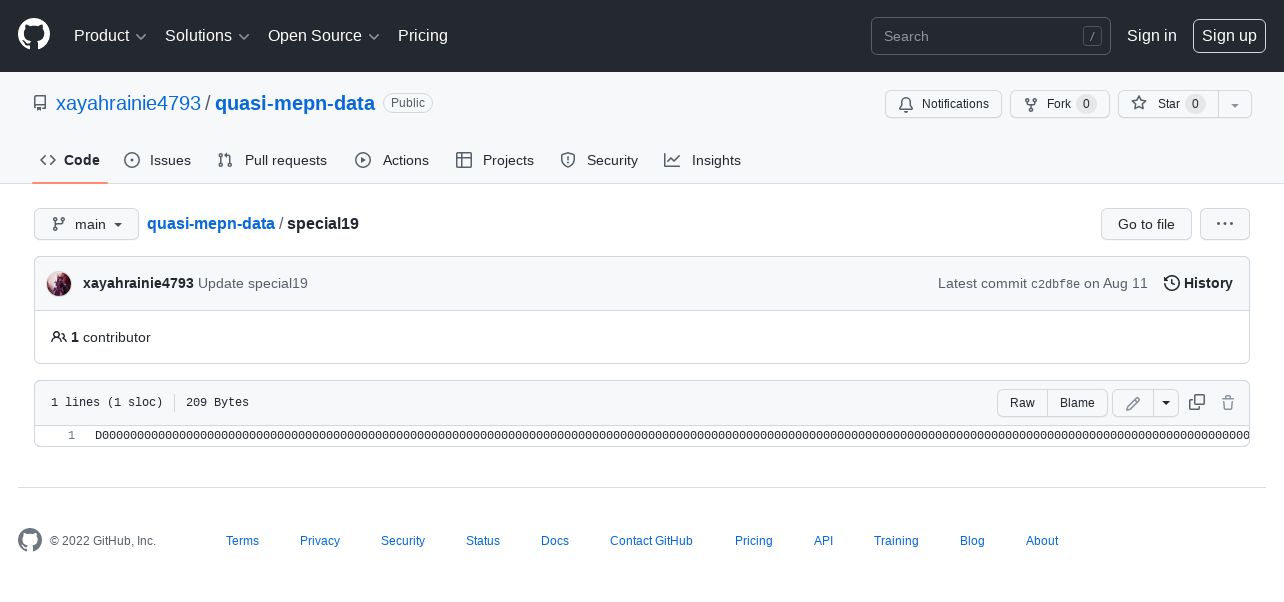The image size is (1284, 602).
Task: Open the footer Security link
Action: point(403,541)
